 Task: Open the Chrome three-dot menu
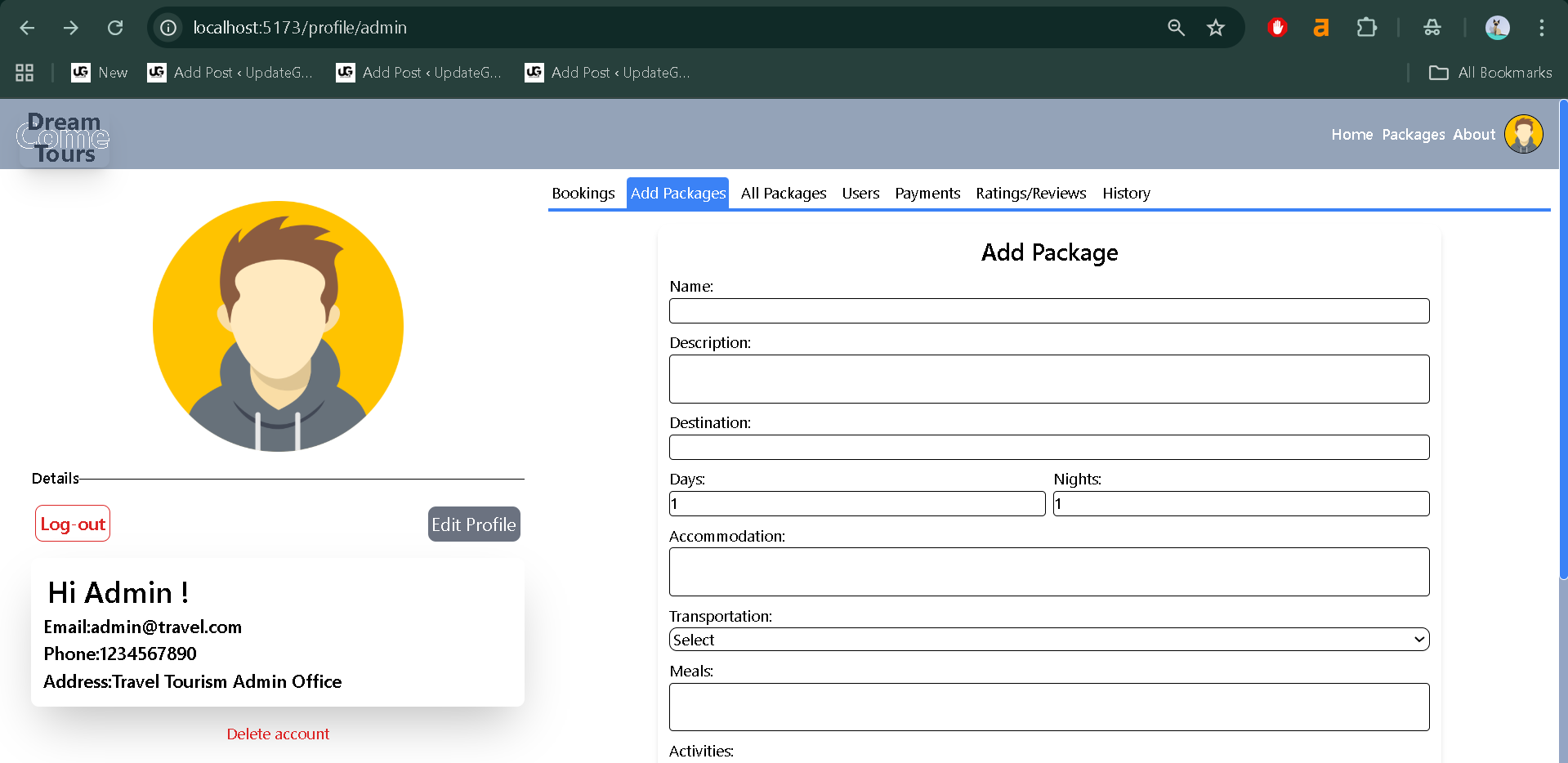(1541, 28)
